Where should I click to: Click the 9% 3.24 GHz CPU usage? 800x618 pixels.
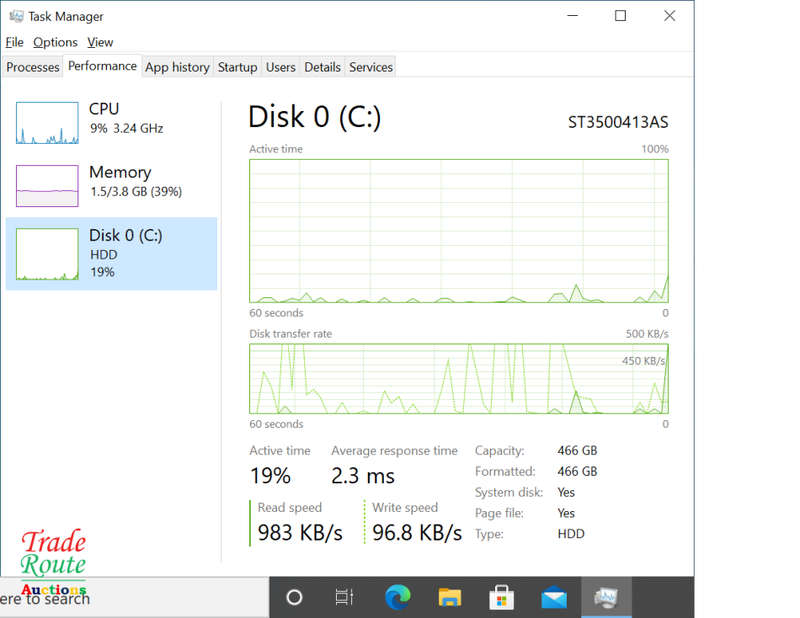(x=127, y=128)
